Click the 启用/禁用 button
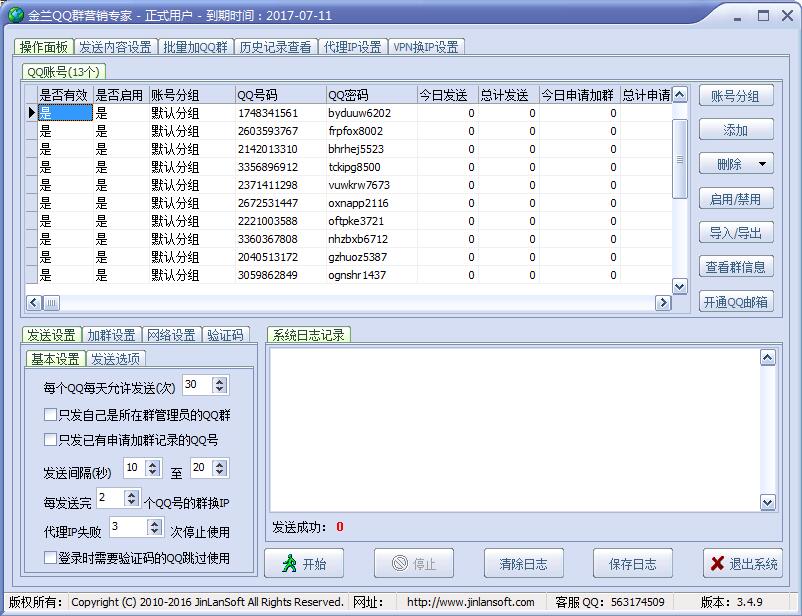This screenshot has width=802, height=616. tap(736, 199)
